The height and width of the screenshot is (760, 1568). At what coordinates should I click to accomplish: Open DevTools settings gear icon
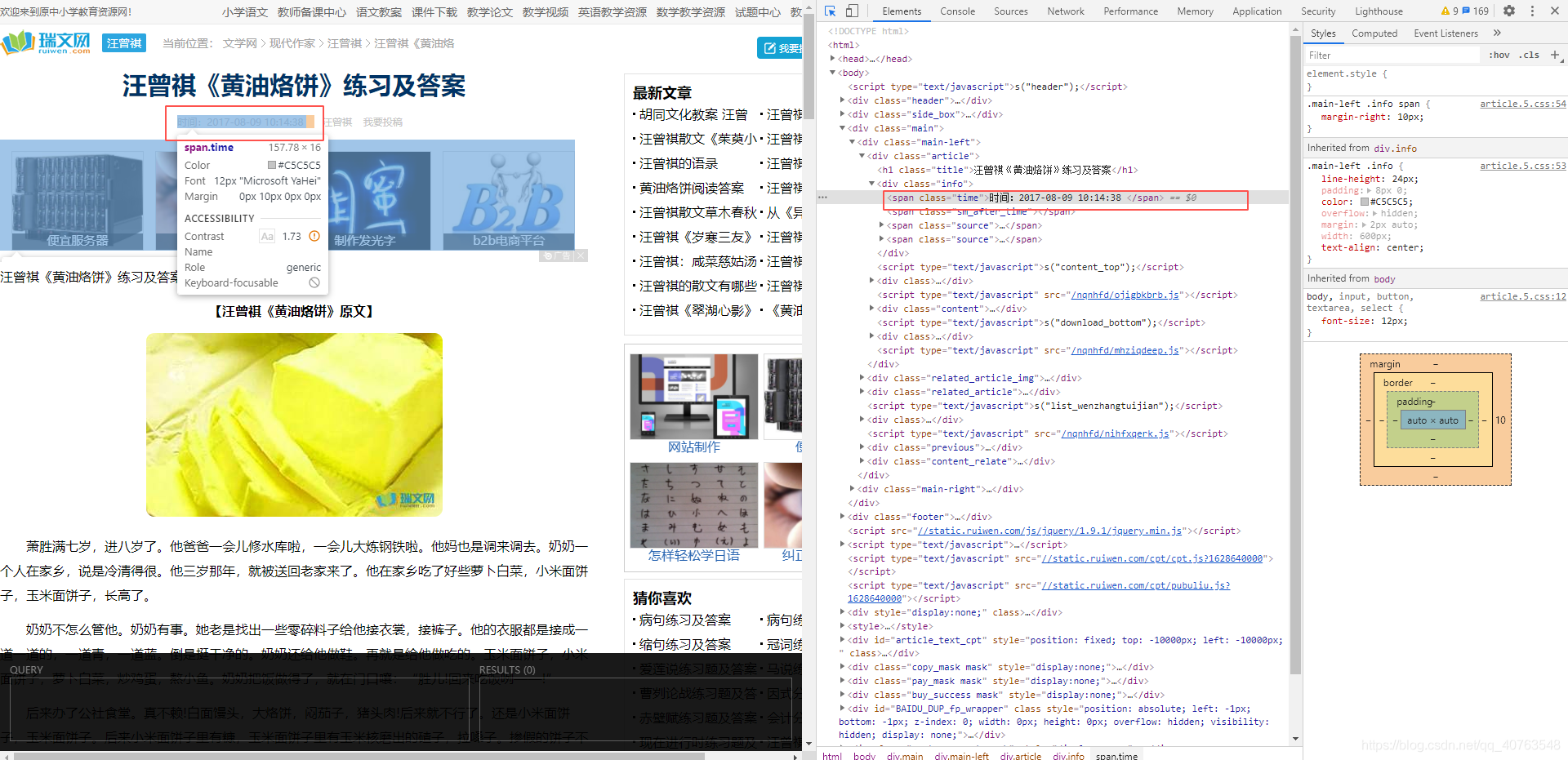click(x=1509, y=11)
